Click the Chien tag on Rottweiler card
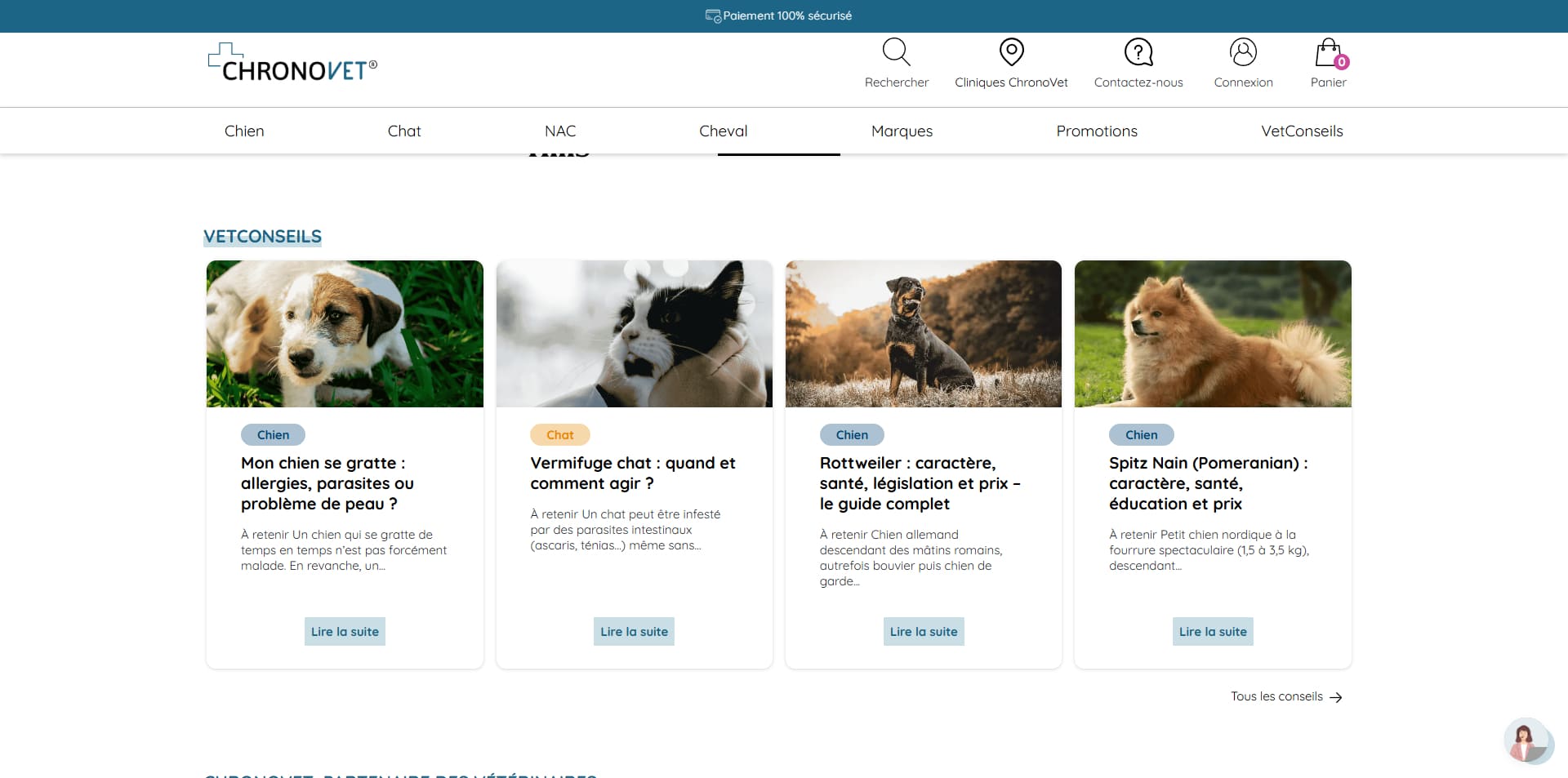The width and height of the screenshot is (1568, 778). [852, 435]
